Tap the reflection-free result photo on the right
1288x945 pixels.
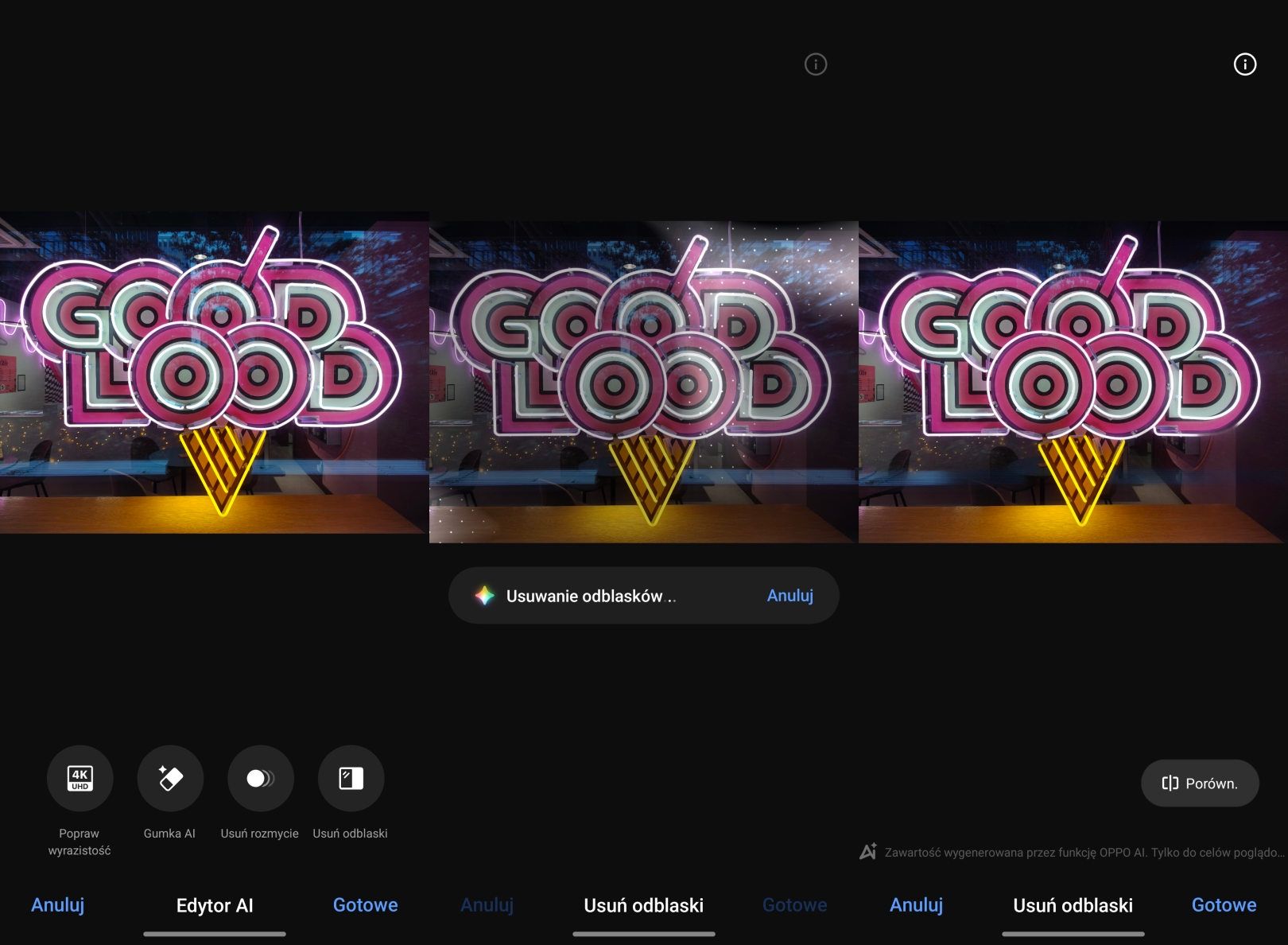[x=1073, y=382]
